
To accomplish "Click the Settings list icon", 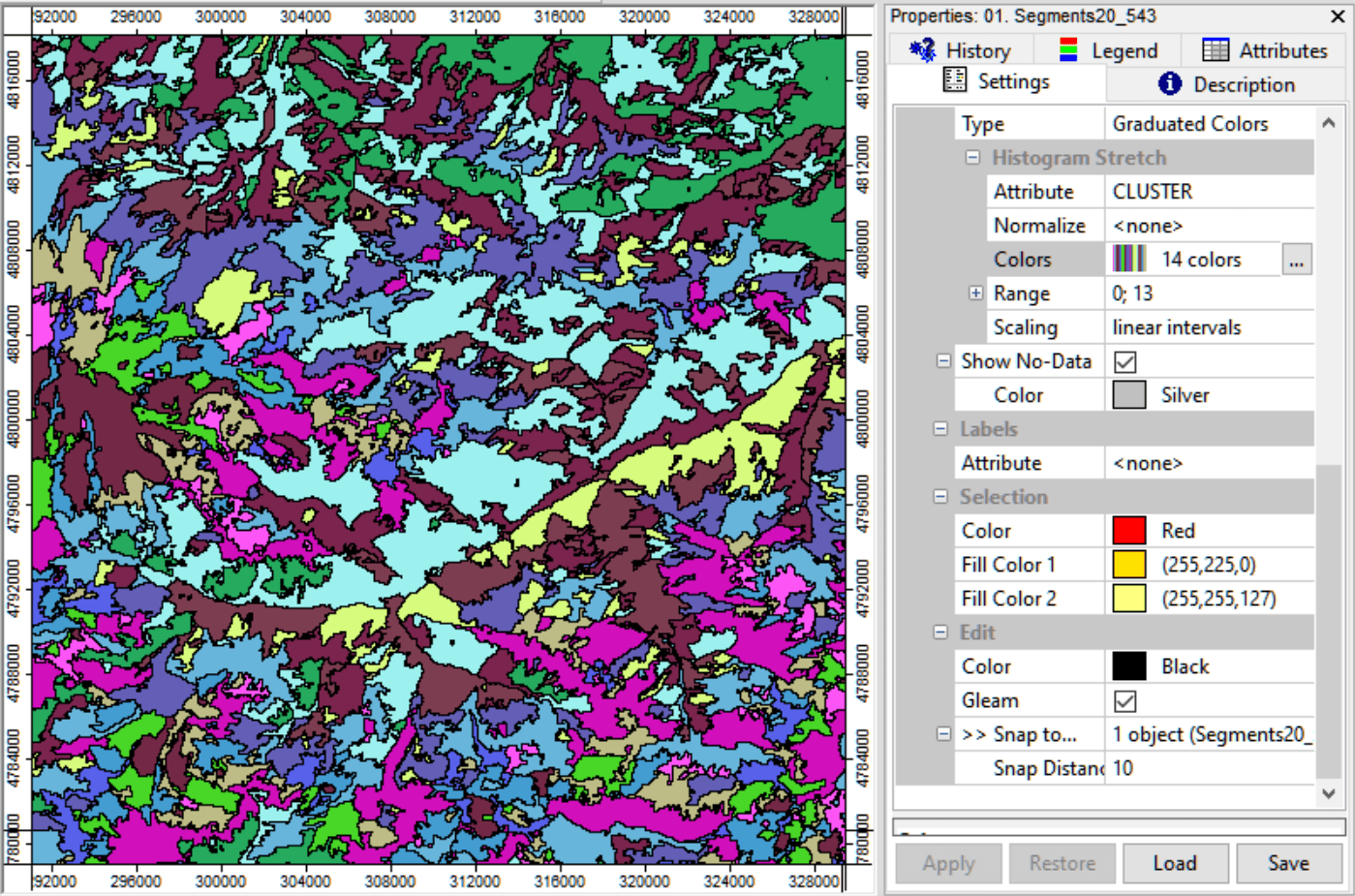I will (954, 80).
